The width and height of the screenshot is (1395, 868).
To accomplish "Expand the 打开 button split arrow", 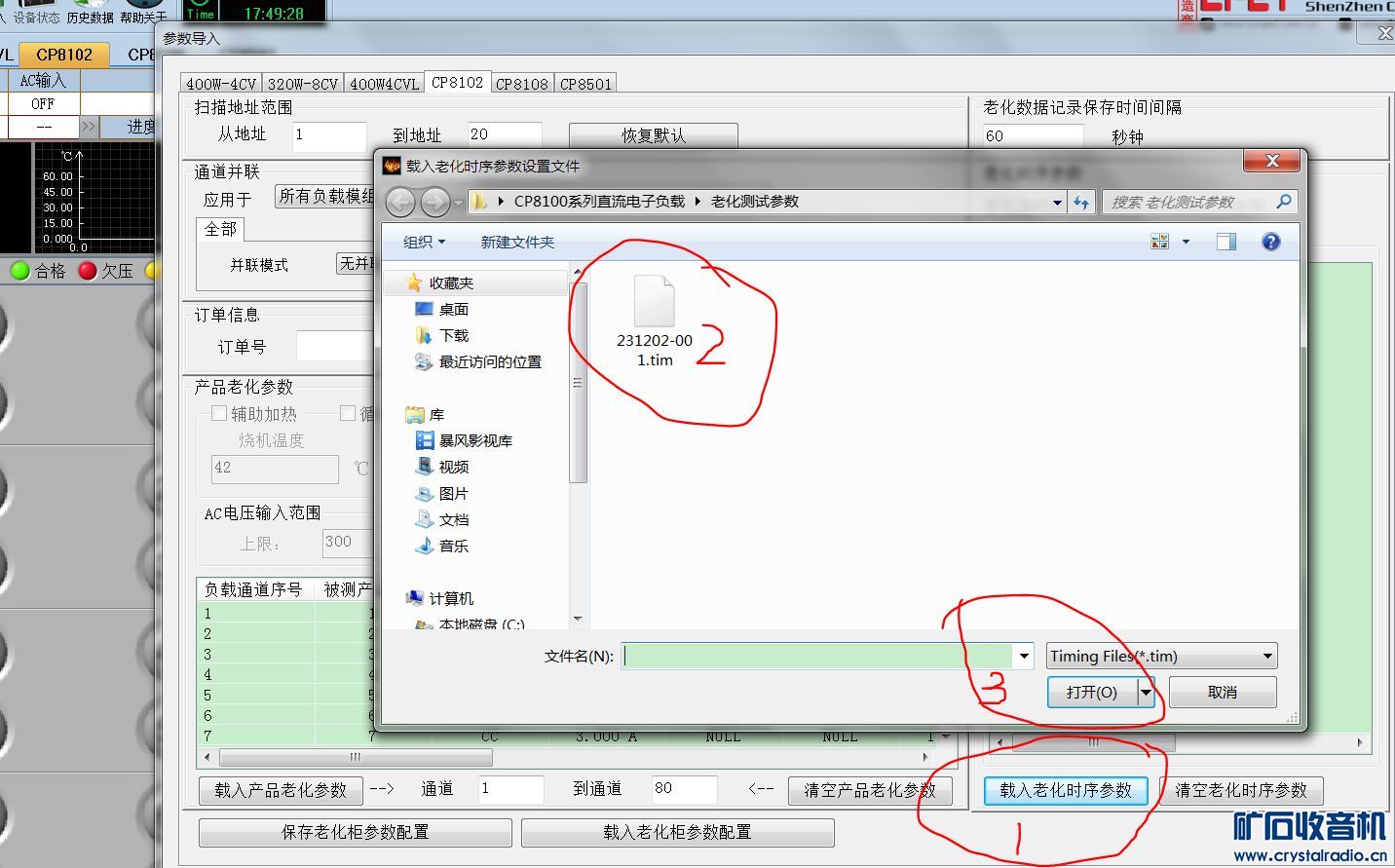I will 1147,692.
